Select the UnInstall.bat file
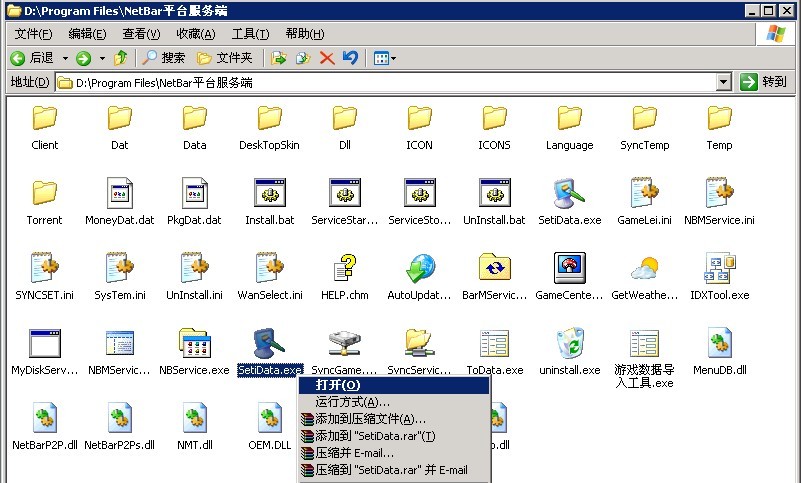This screenshot has width=801, height=483. click(494, 201)
